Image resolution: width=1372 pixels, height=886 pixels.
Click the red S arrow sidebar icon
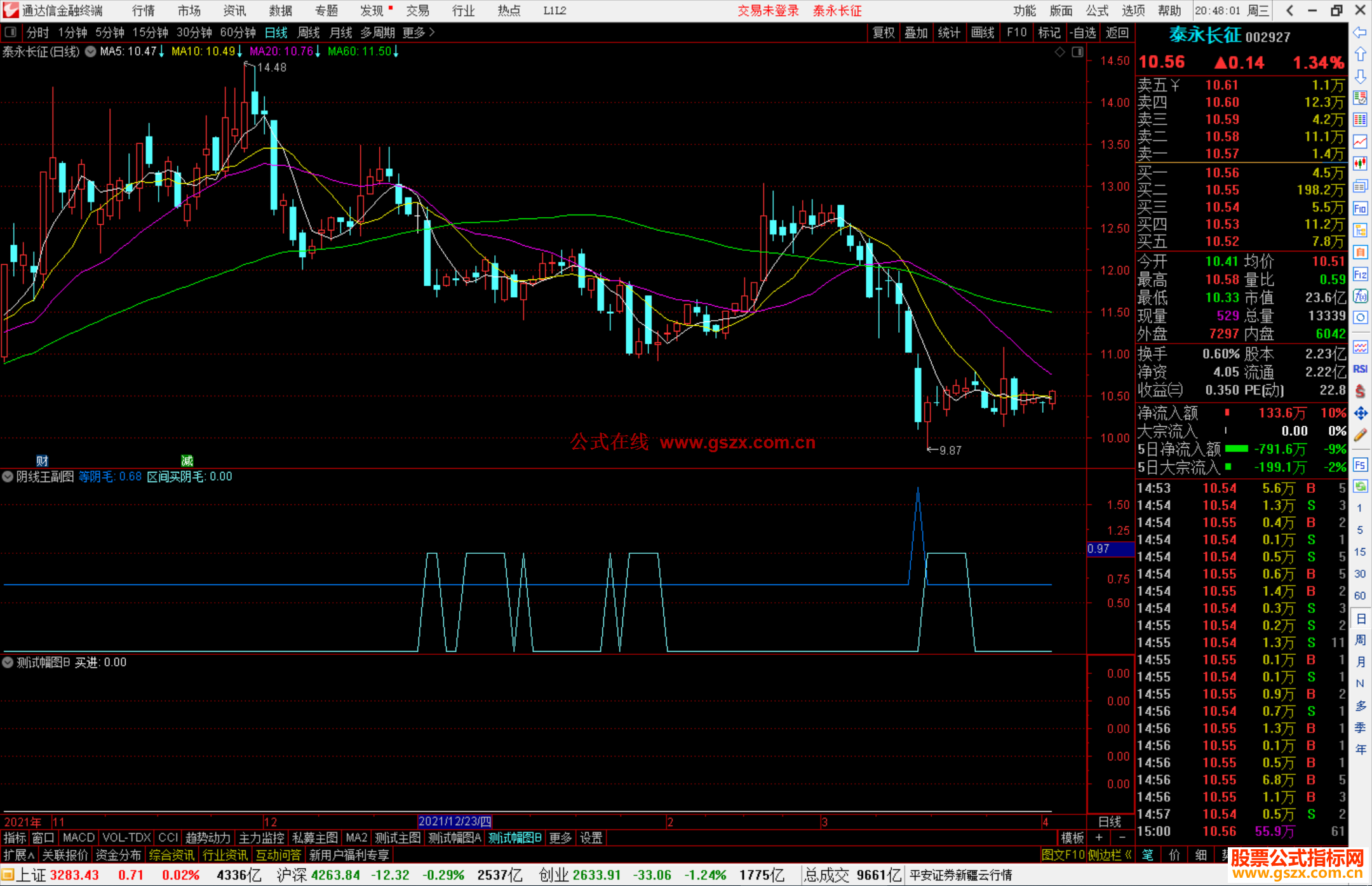click(1360, 391)
